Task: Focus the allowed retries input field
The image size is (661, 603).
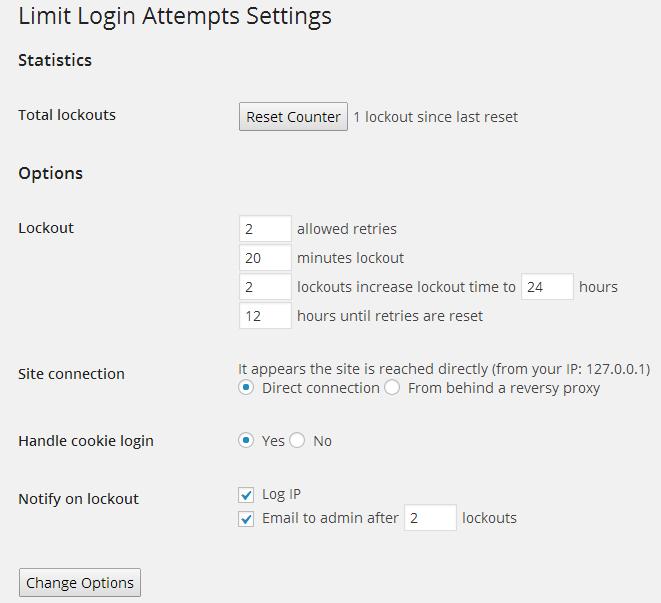Action: point(265,229)
